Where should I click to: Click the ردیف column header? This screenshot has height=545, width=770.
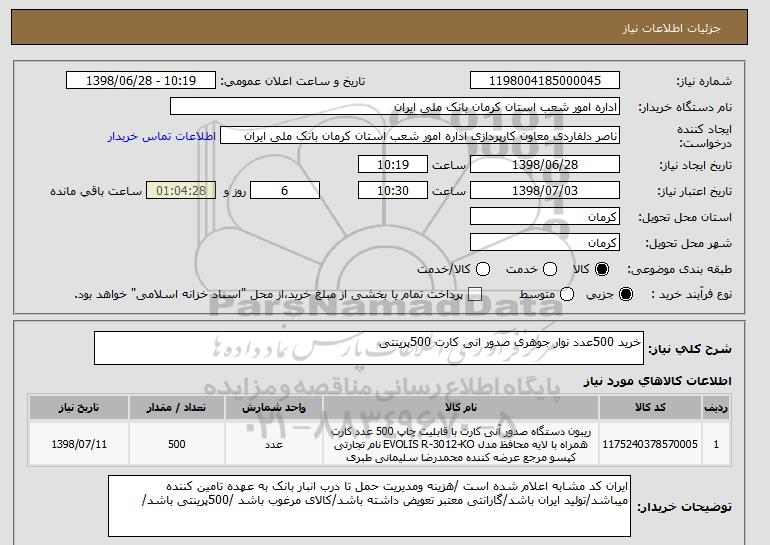[x=716, y=408]
